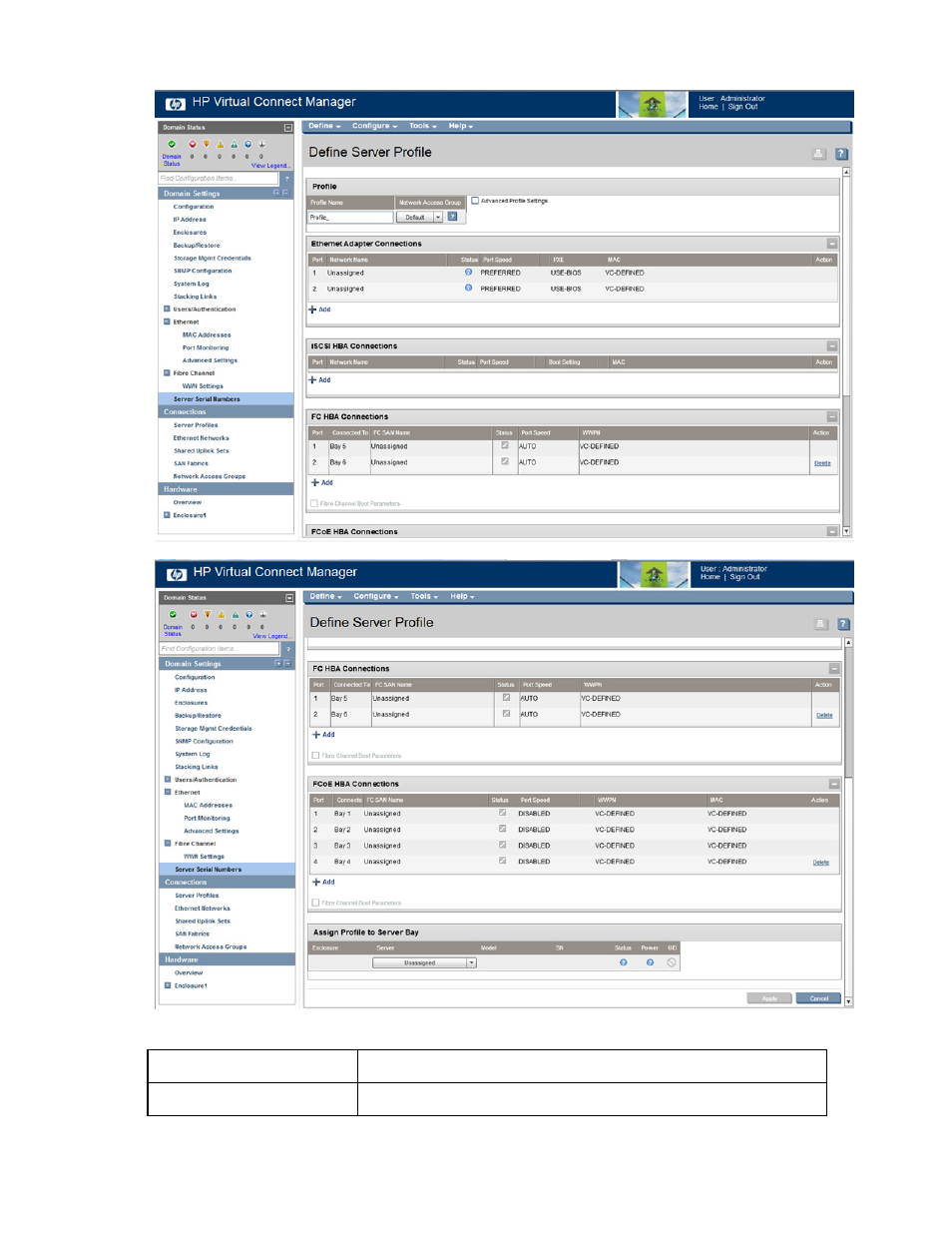
Task: Enable Advanced Profile Settings checkbox
Action: click(475, 201)
